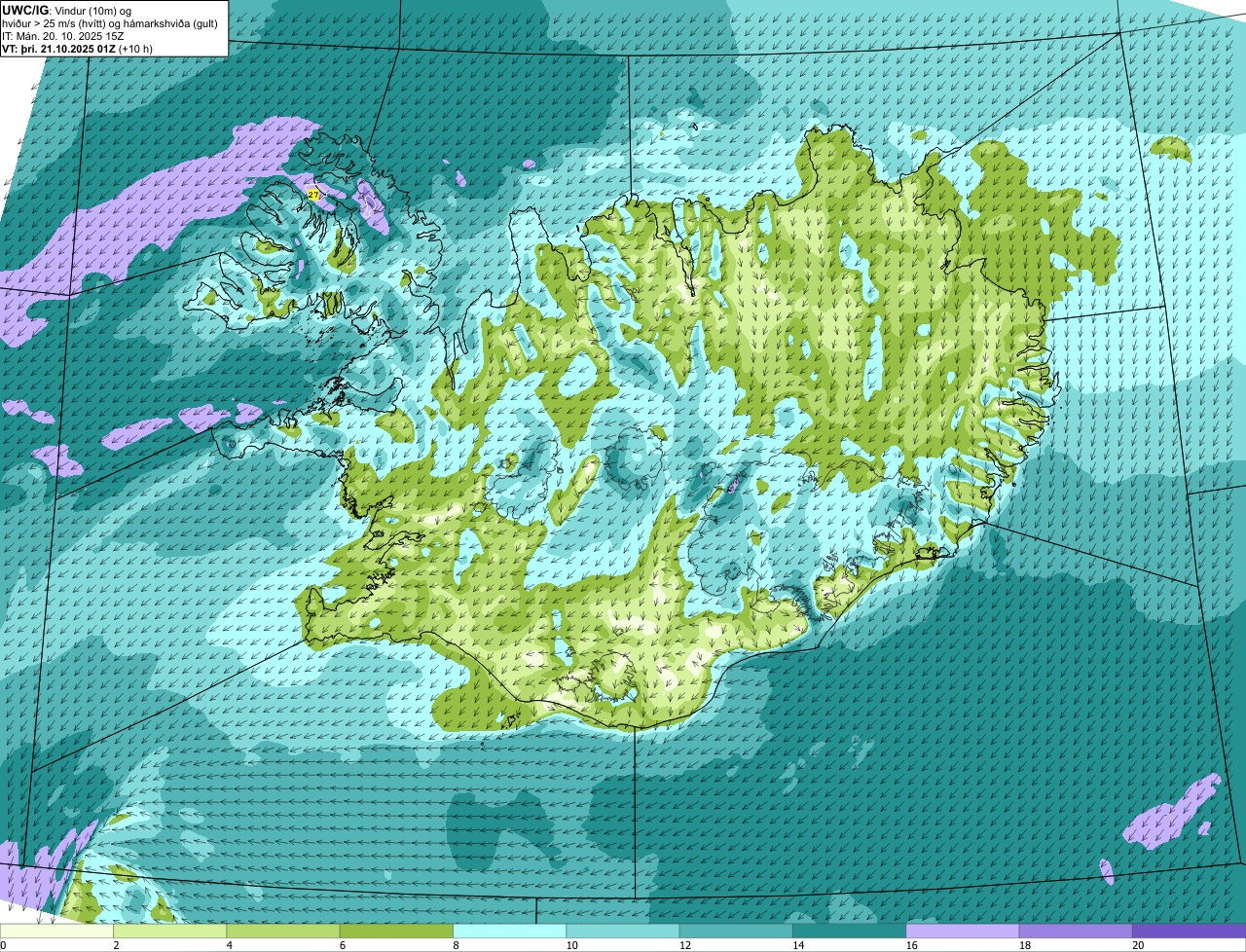The width and height of the screenshot is (1246, 952).
Task: Select the 12–14 m/s teal swatch
Action: pyautogui.click(x=736, y=931)
